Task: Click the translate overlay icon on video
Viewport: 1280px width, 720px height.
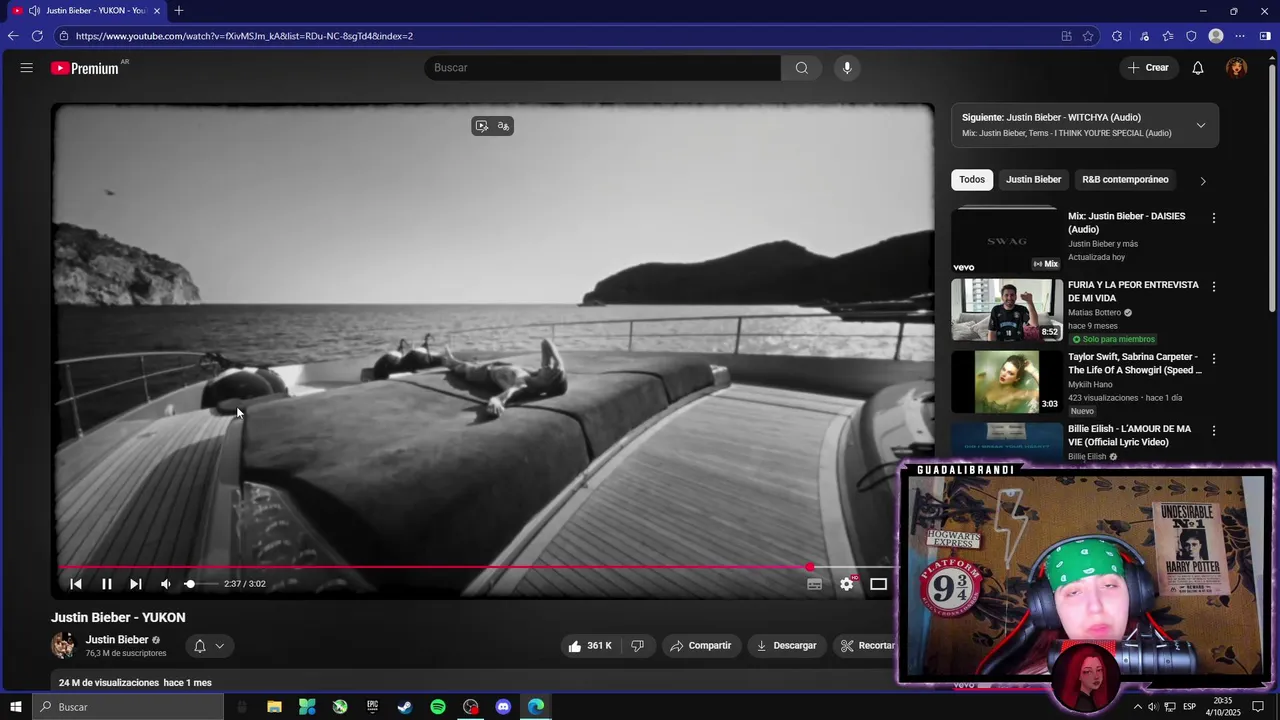Action: tap(503, 126)
